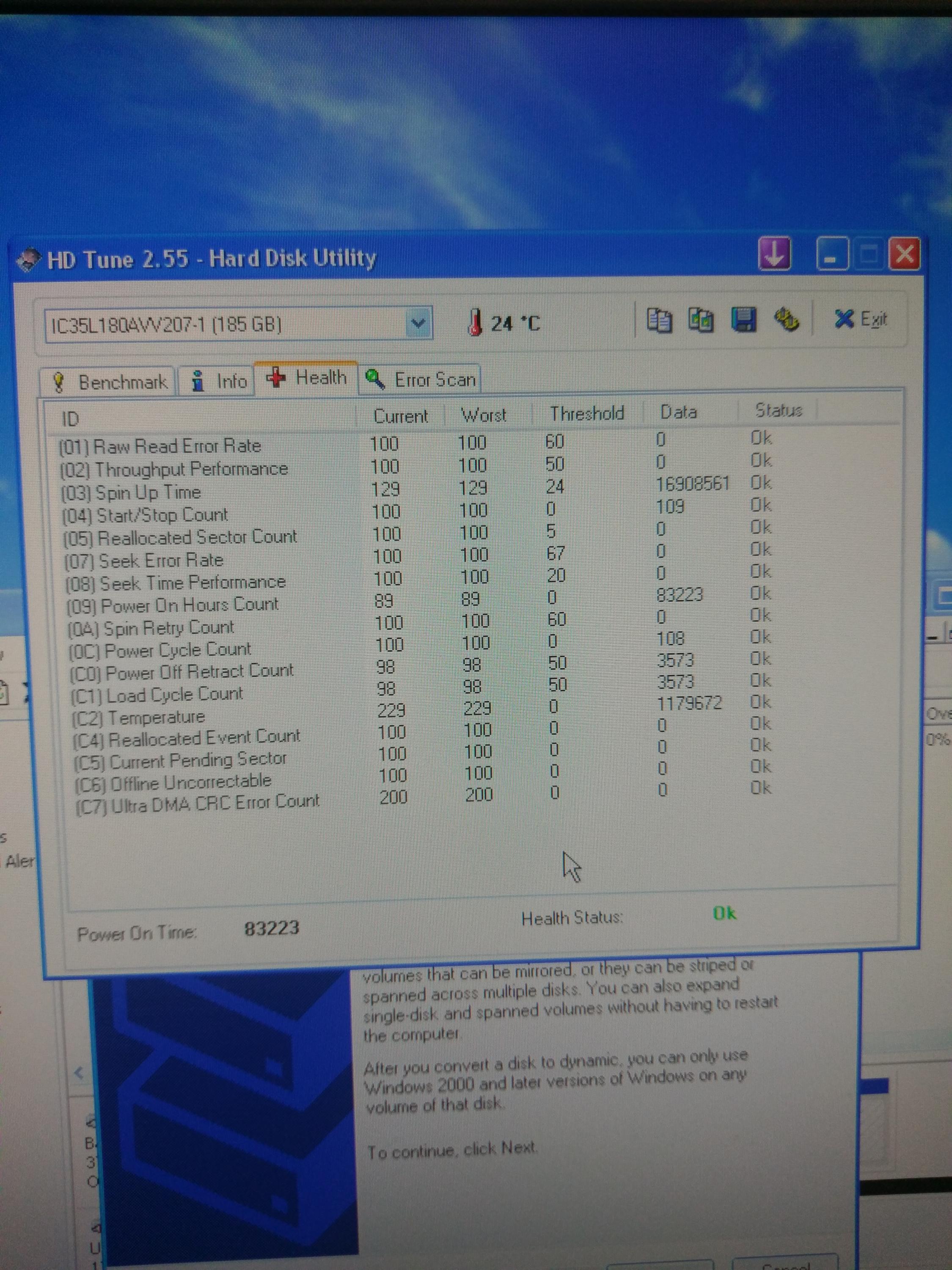This screenshot has height=1270, width=952.
Task: Switch to the Benchmark tab
Action: 107,381
